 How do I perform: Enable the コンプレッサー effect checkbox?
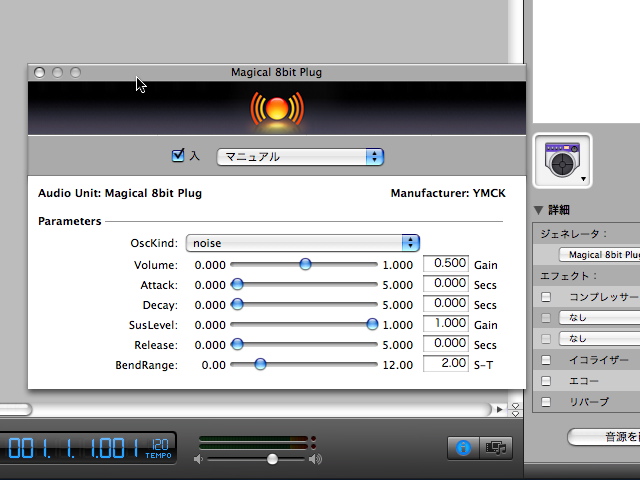click(546, 297)
